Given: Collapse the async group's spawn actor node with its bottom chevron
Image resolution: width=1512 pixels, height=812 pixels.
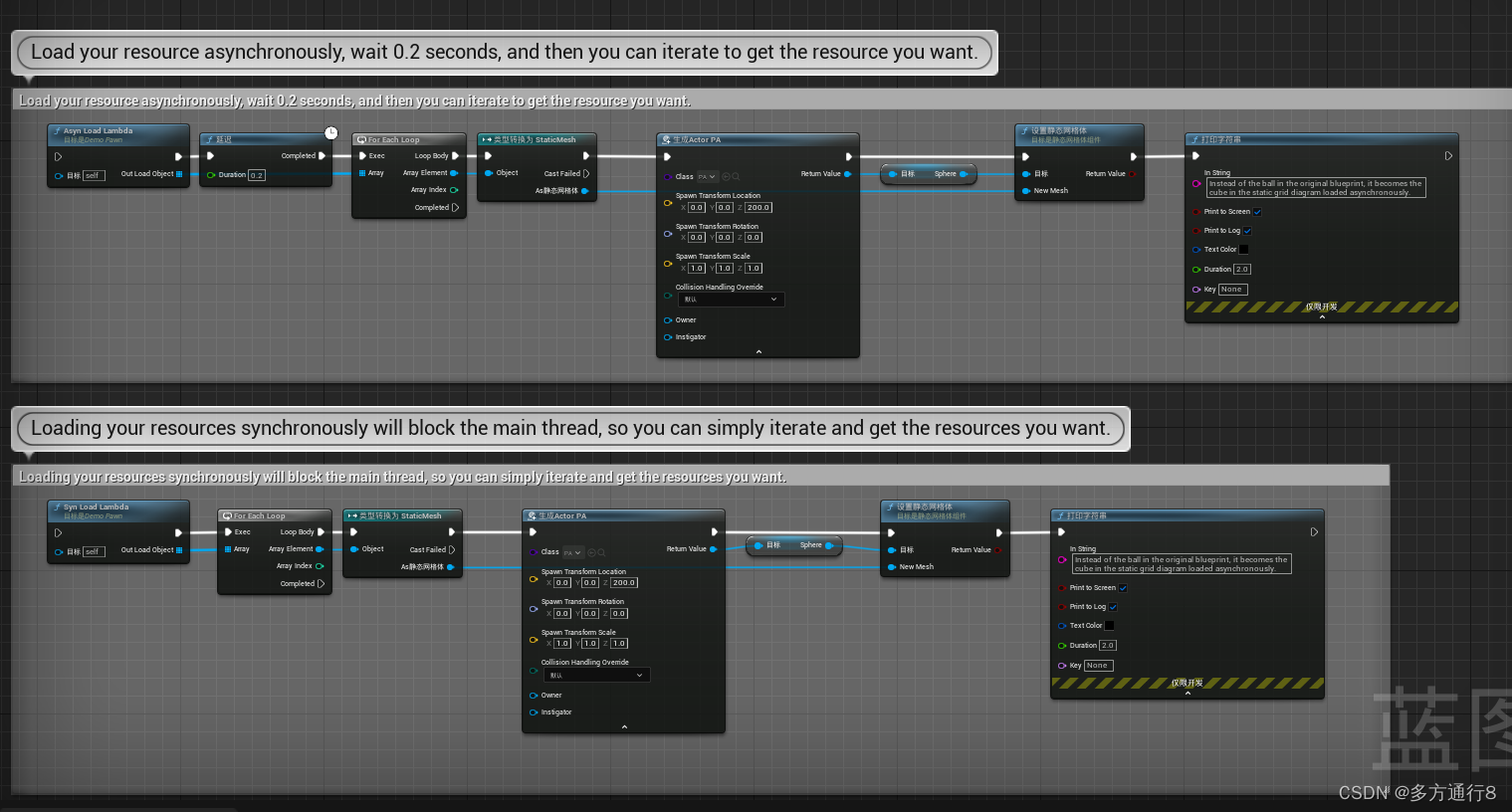Looking at the screenshot, I should (758, 351).
